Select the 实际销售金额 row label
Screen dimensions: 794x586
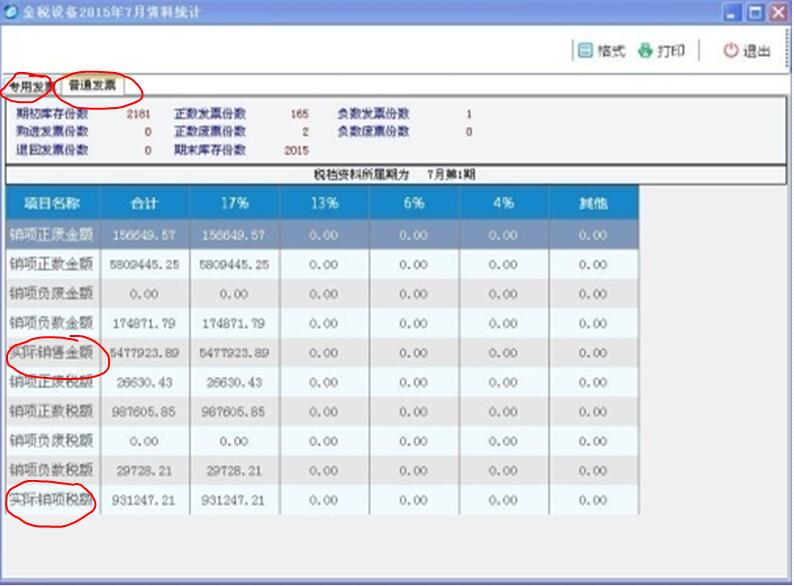click(x=52, y=352)
